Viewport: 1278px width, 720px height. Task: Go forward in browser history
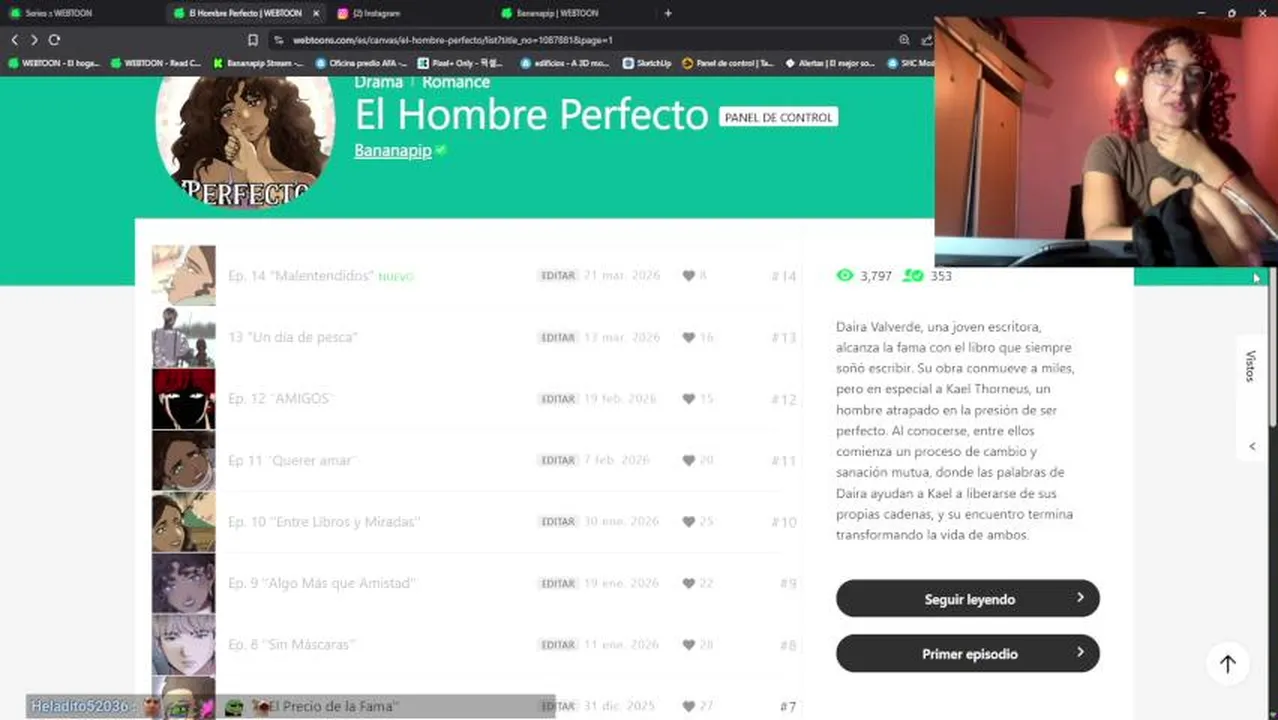point(34,40)
